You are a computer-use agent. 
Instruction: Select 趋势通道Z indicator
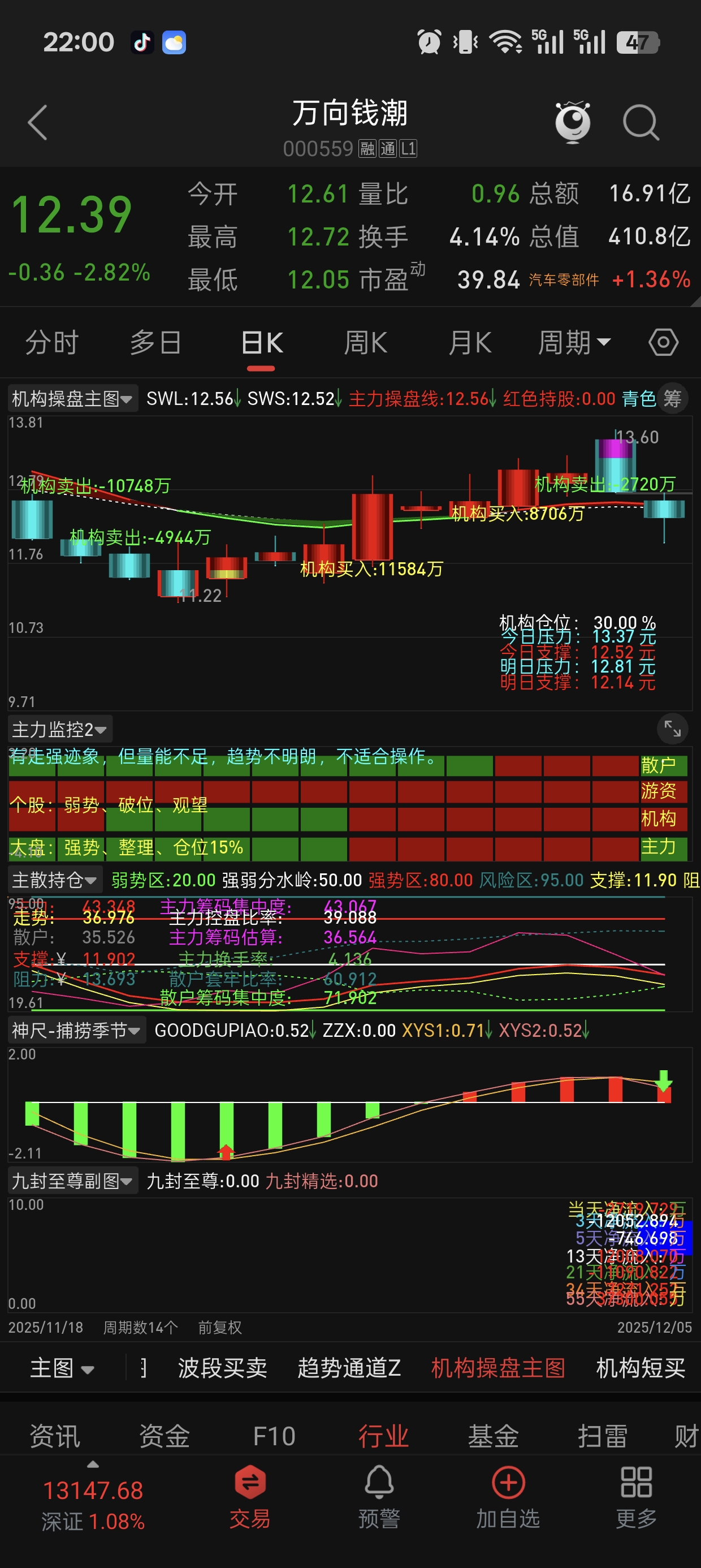349,1368
